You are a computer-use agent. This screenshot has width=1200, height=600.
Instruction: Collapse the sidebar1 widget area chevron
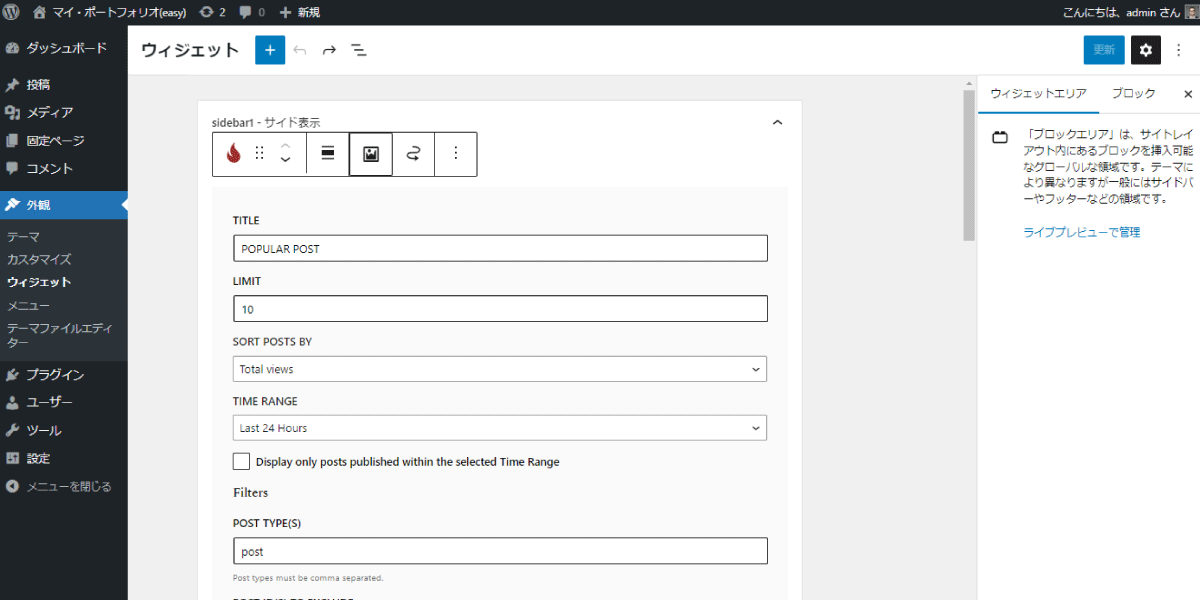778,123
